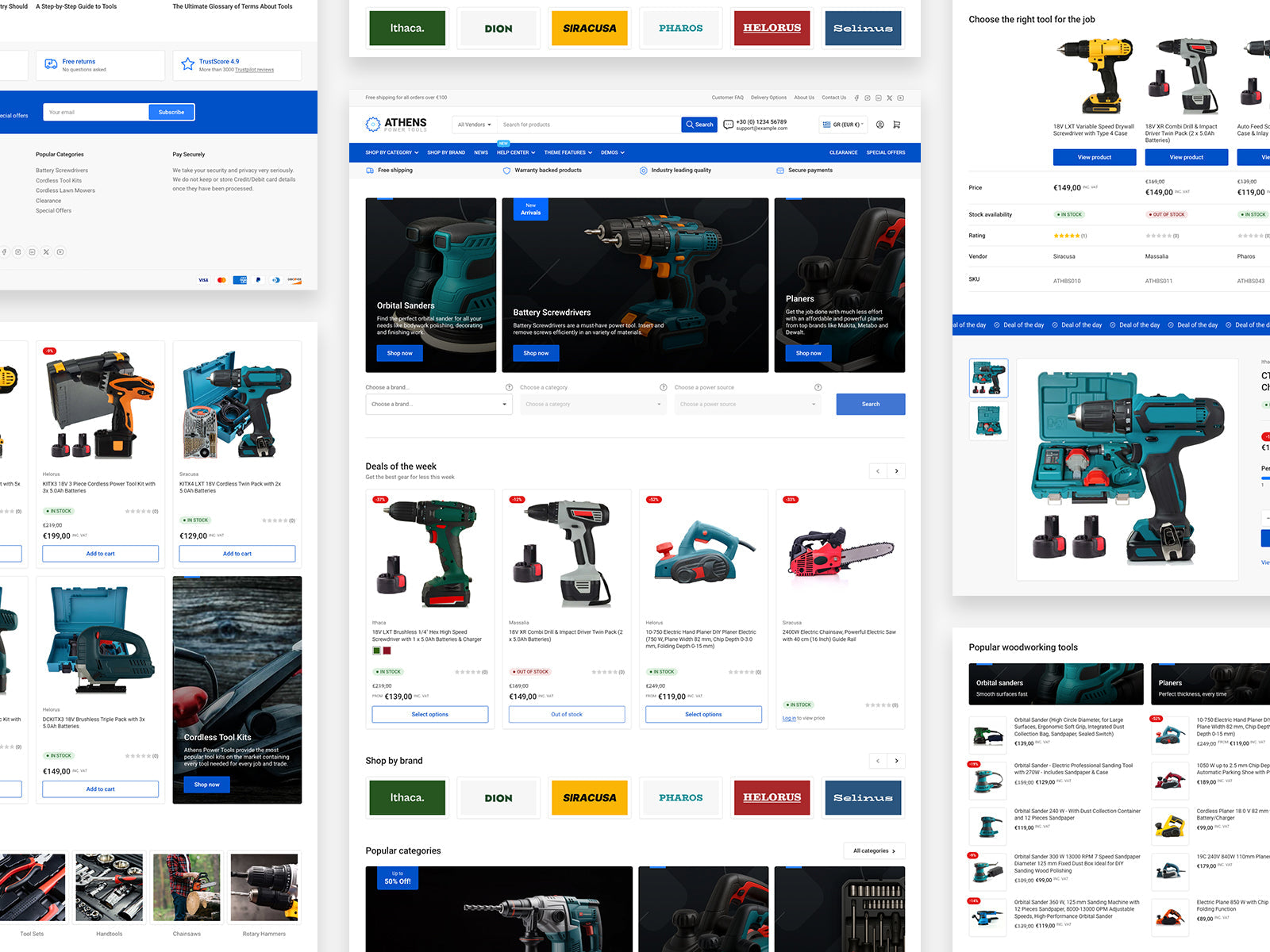
Task: Open the Choose a power source dropdown
Action: [x=748, y=405]
